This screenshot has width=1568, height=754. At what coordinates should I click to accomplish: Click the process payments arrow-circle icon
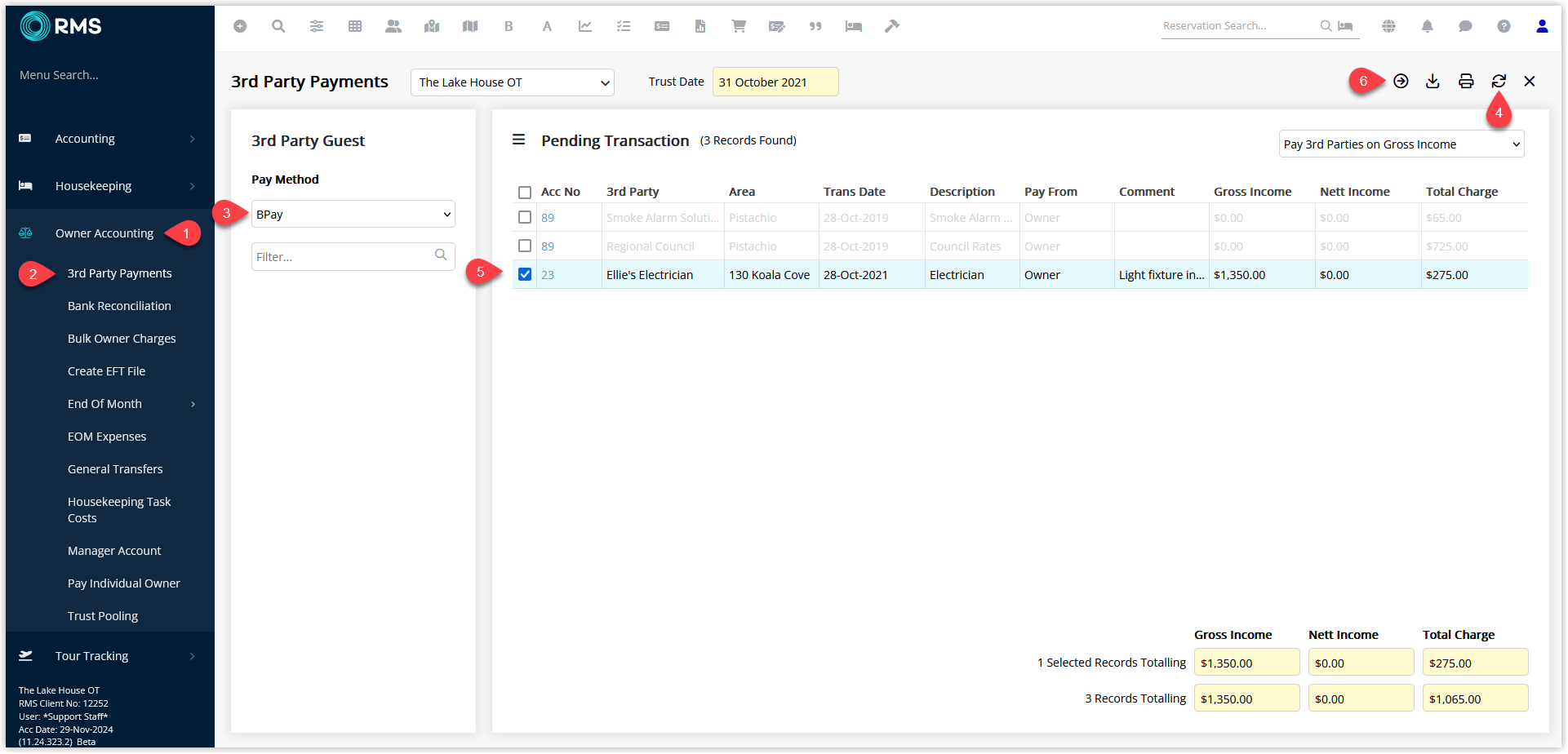pos(1401,81)
